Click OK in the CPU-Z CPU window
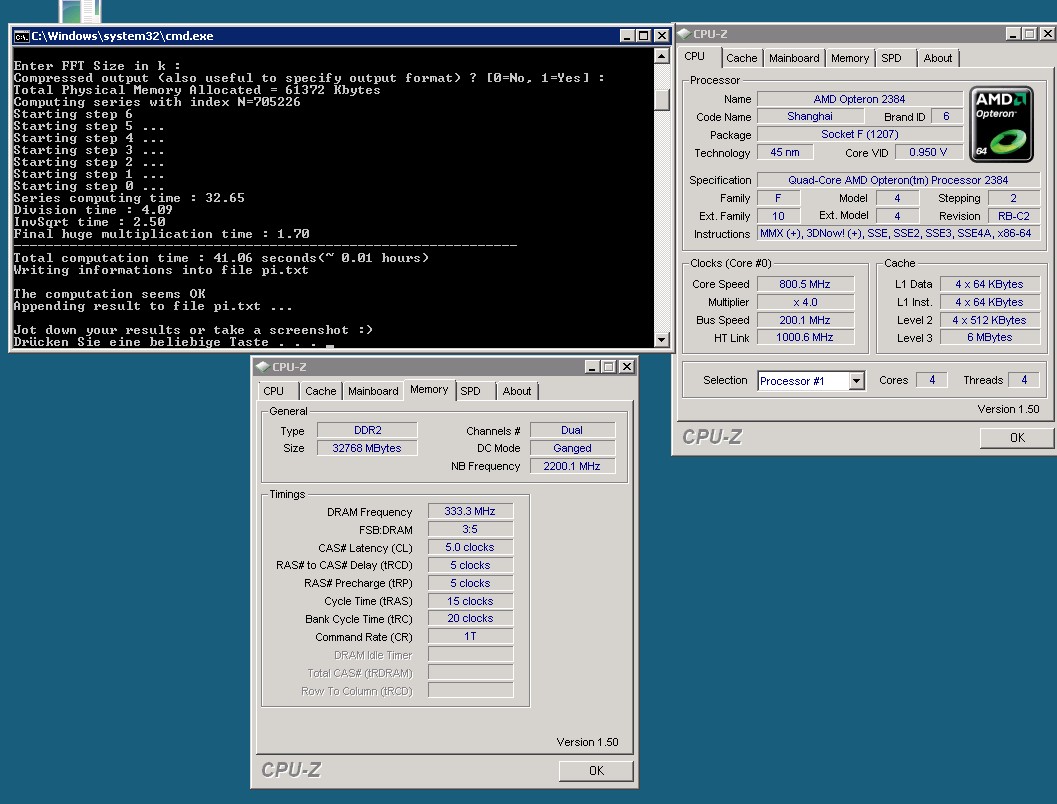This screenshot has width=1057, height=804. coord(1017,437)
